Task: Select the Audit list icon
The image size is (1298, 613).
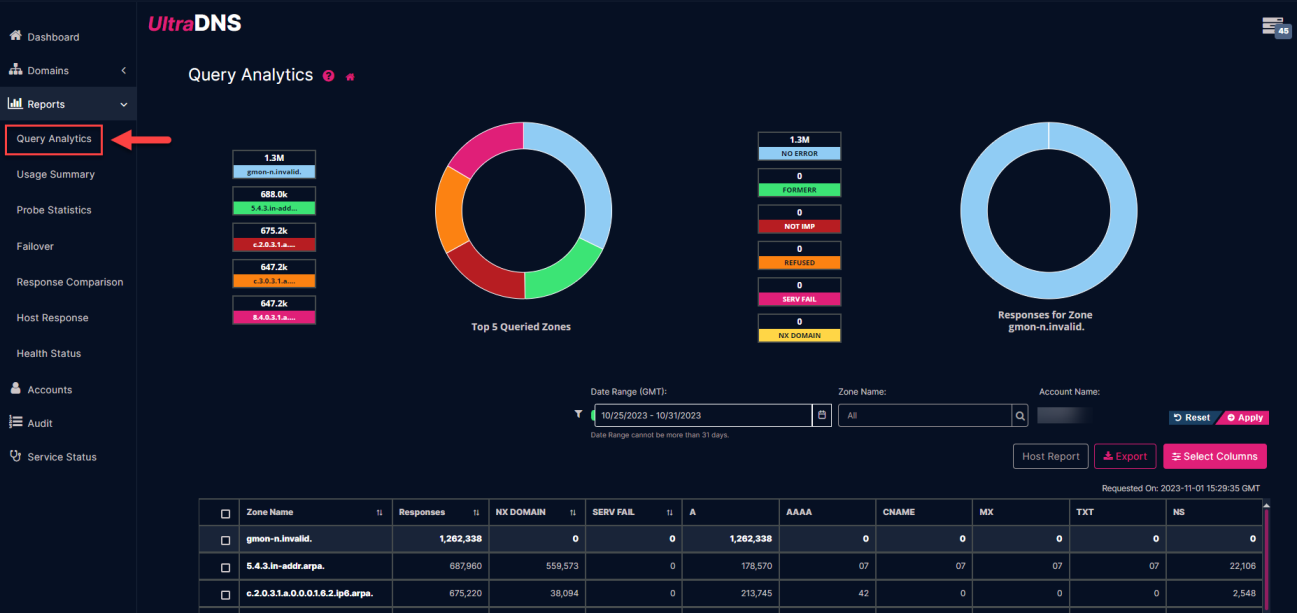Action: click(15, 422)
